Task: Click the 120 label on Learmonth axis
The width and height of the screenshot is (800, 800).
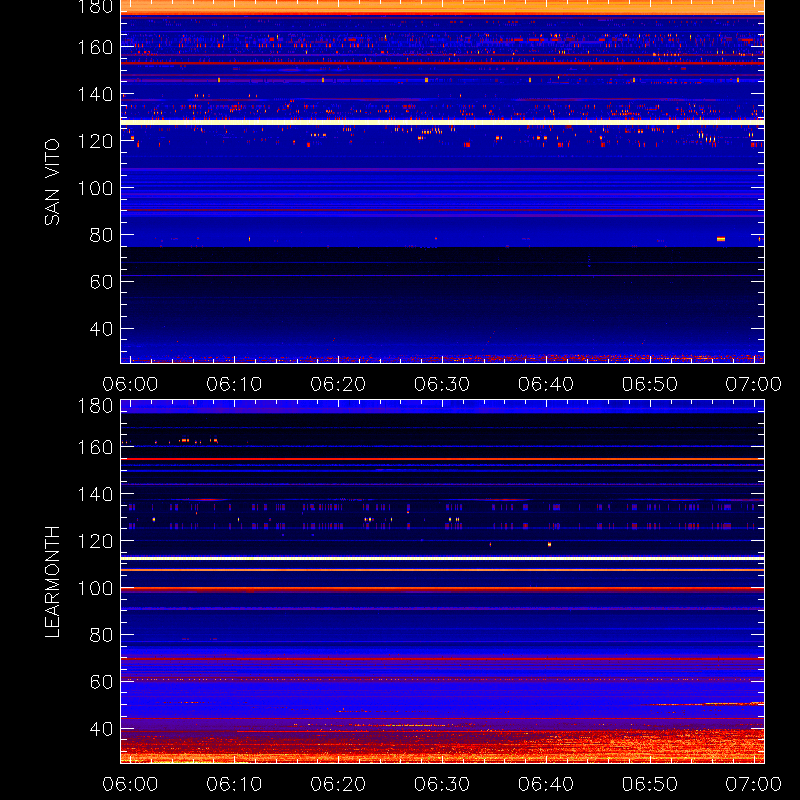Action: [x=95, y=541]
